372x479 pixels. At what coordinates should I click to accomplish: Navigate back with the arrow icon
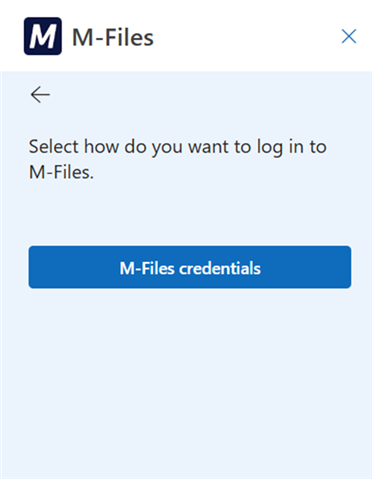click(40, 95)
